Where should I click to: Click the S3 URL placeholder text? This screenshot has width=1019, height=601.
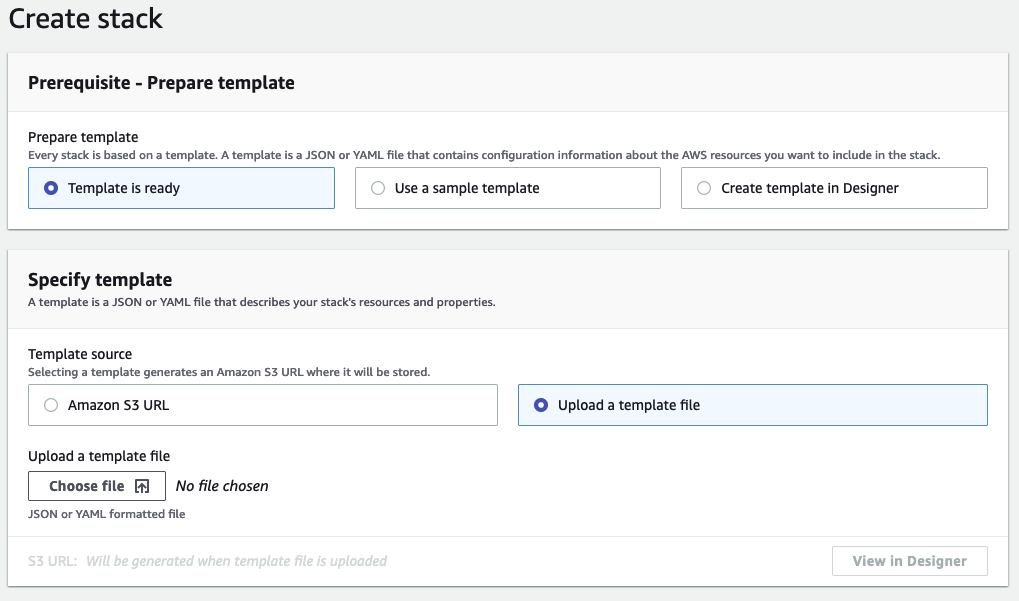coord(236,561)
